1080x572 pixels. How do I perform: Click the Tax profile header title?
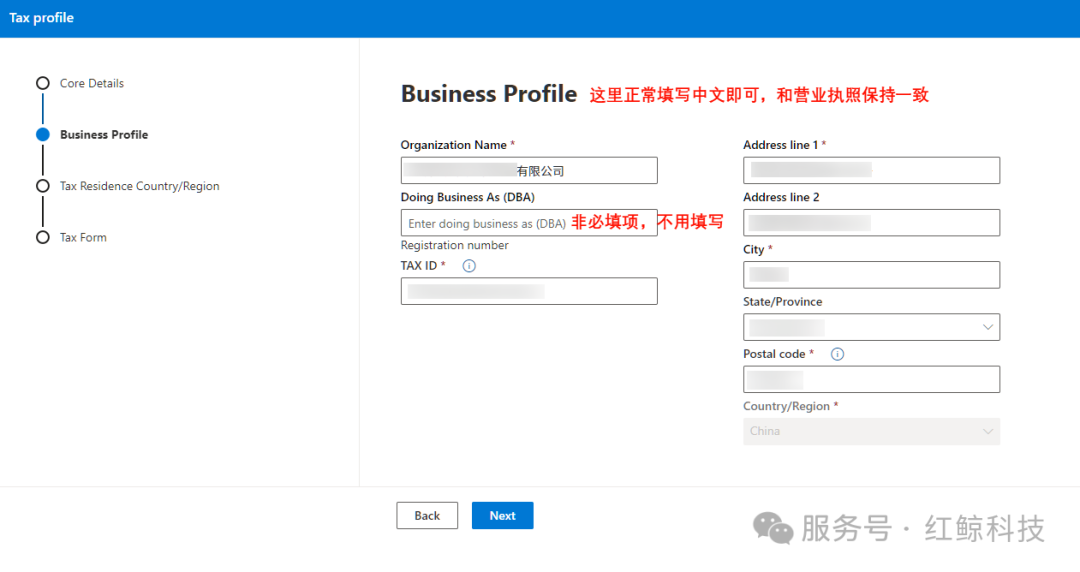click(x=41, y=18)
